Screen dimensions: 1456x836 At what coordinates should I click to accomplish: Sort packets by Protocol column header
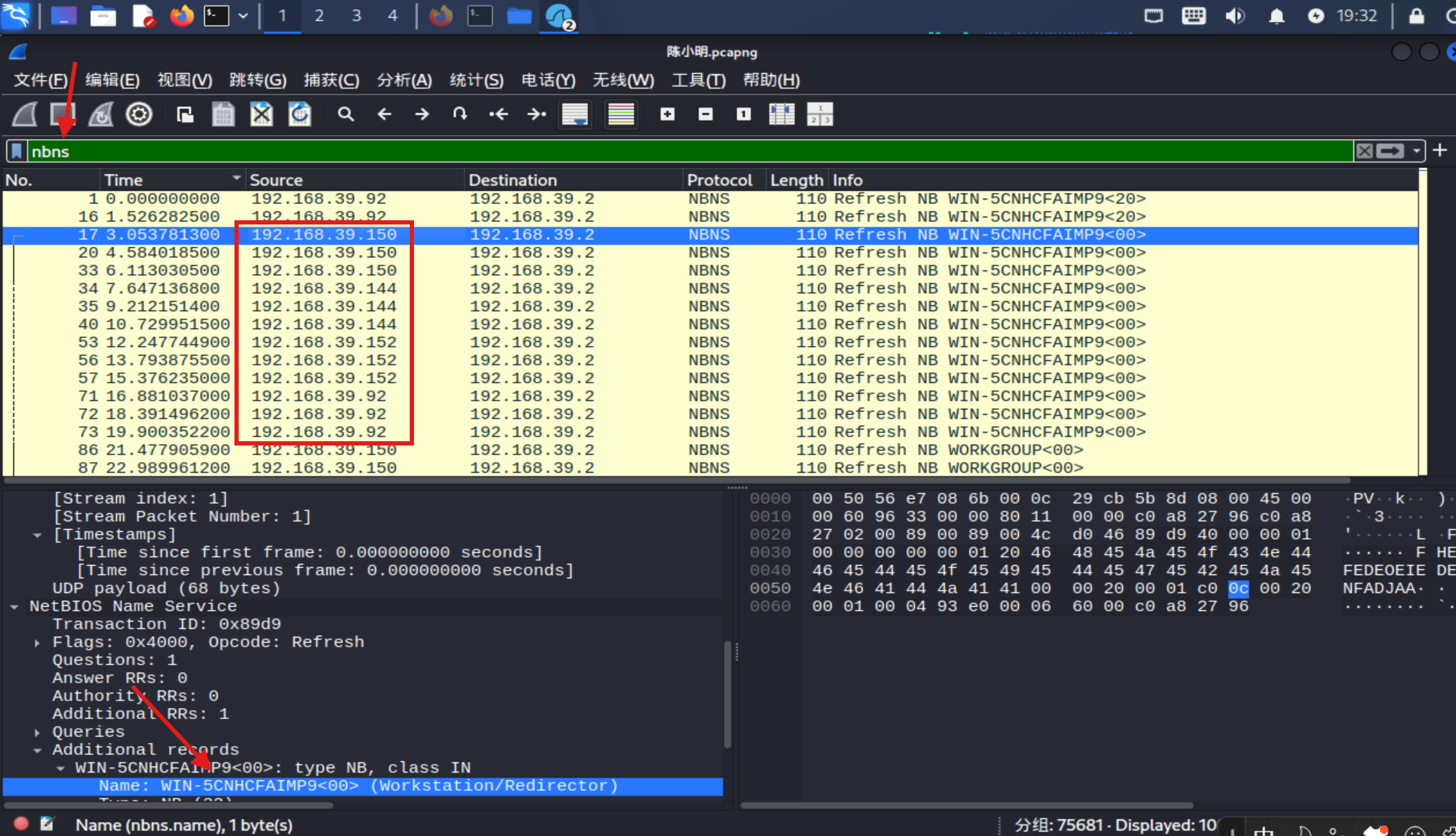720,180
